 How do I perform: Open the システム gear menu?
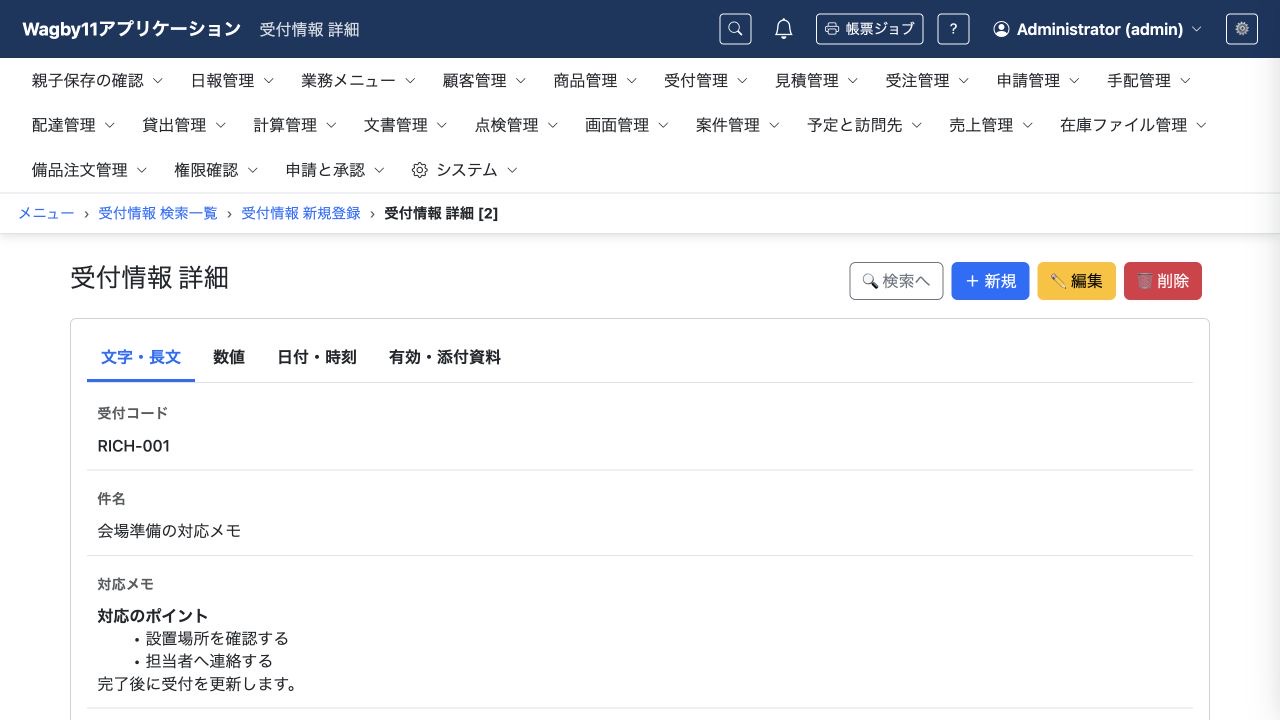point(466,170)
